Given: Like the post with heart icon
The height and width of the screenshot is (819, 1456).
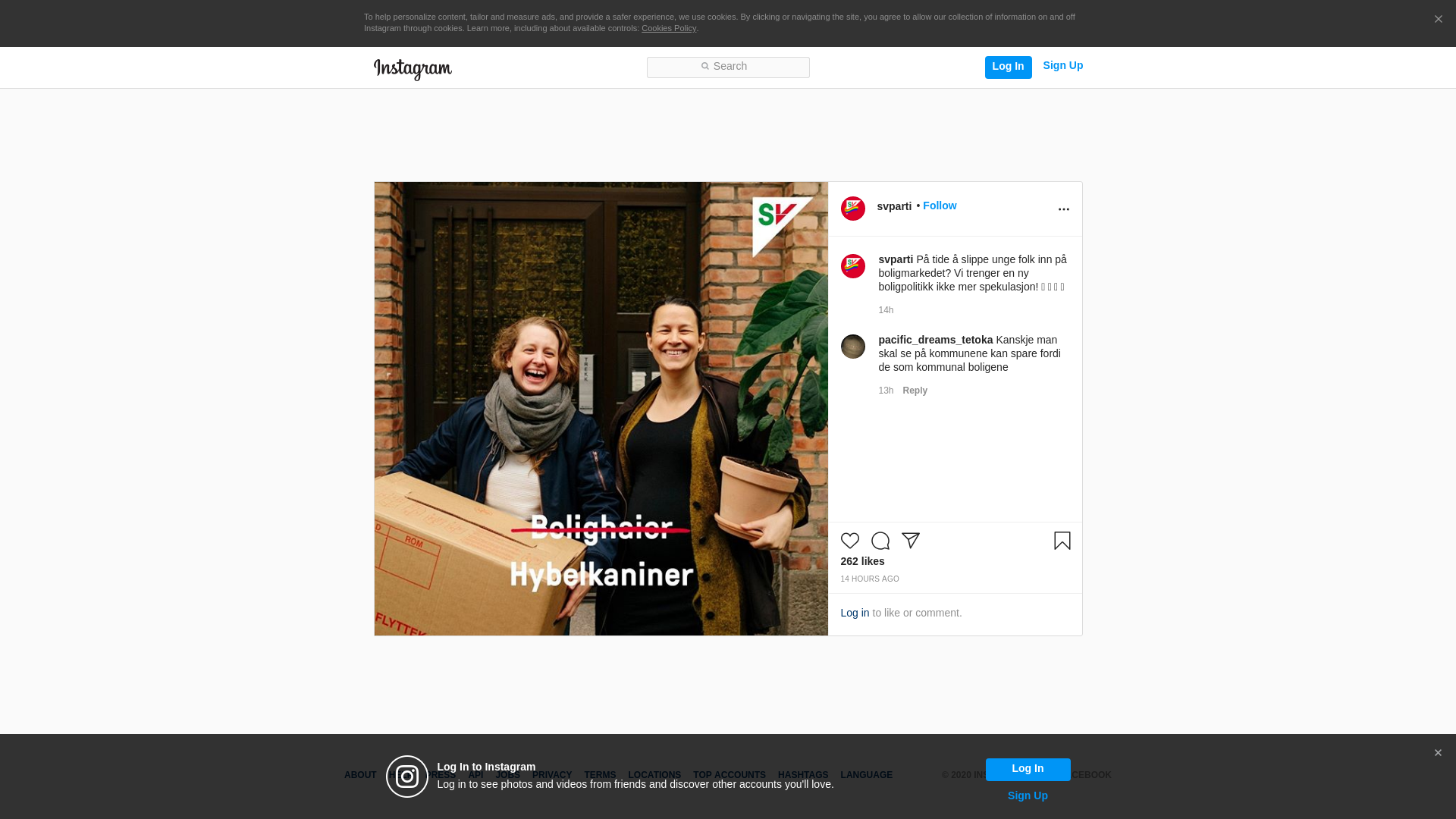Looking at the screenshot, I should [850, 541].
